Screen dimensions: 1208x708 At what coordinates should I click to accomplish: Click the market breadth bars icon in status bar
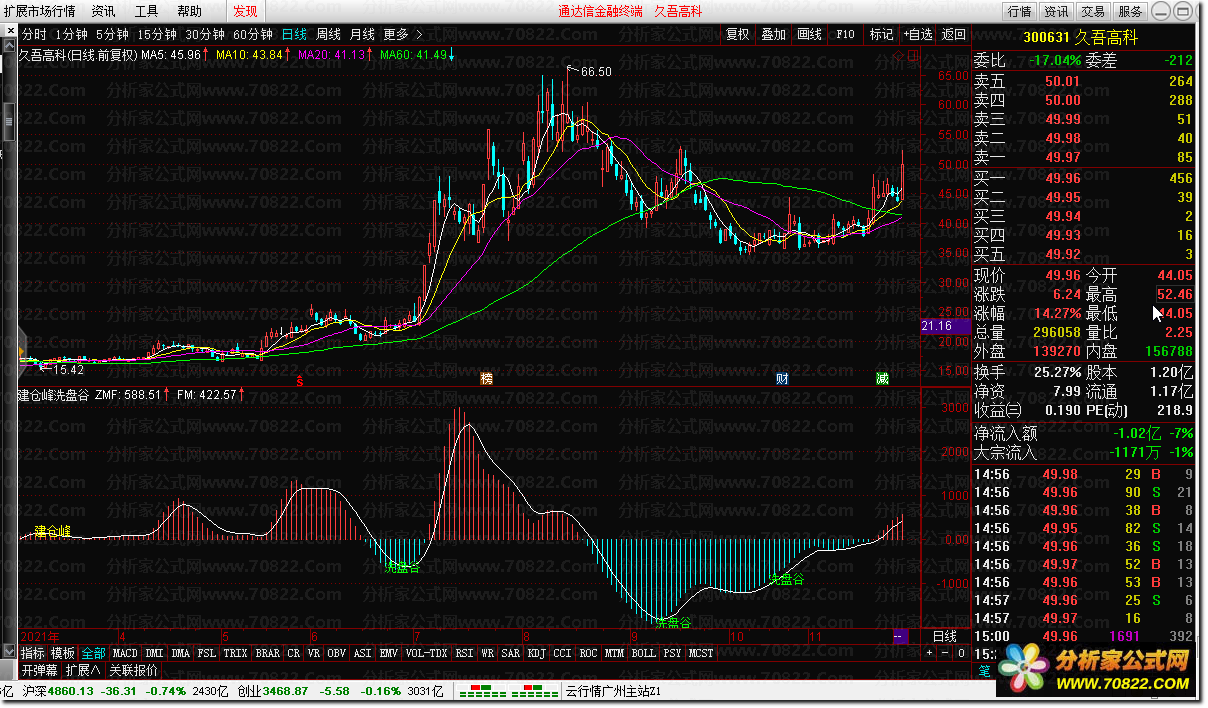(x=508, y=691)
